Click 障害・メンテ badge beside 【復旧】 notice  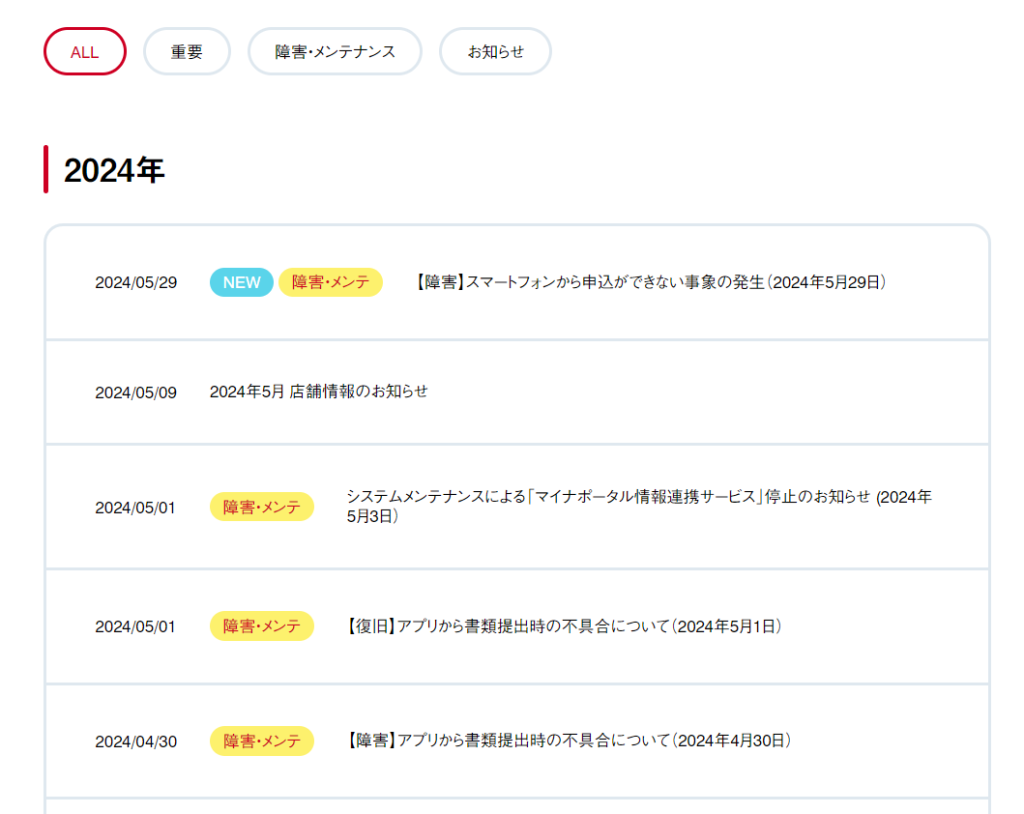click(261, 627)
